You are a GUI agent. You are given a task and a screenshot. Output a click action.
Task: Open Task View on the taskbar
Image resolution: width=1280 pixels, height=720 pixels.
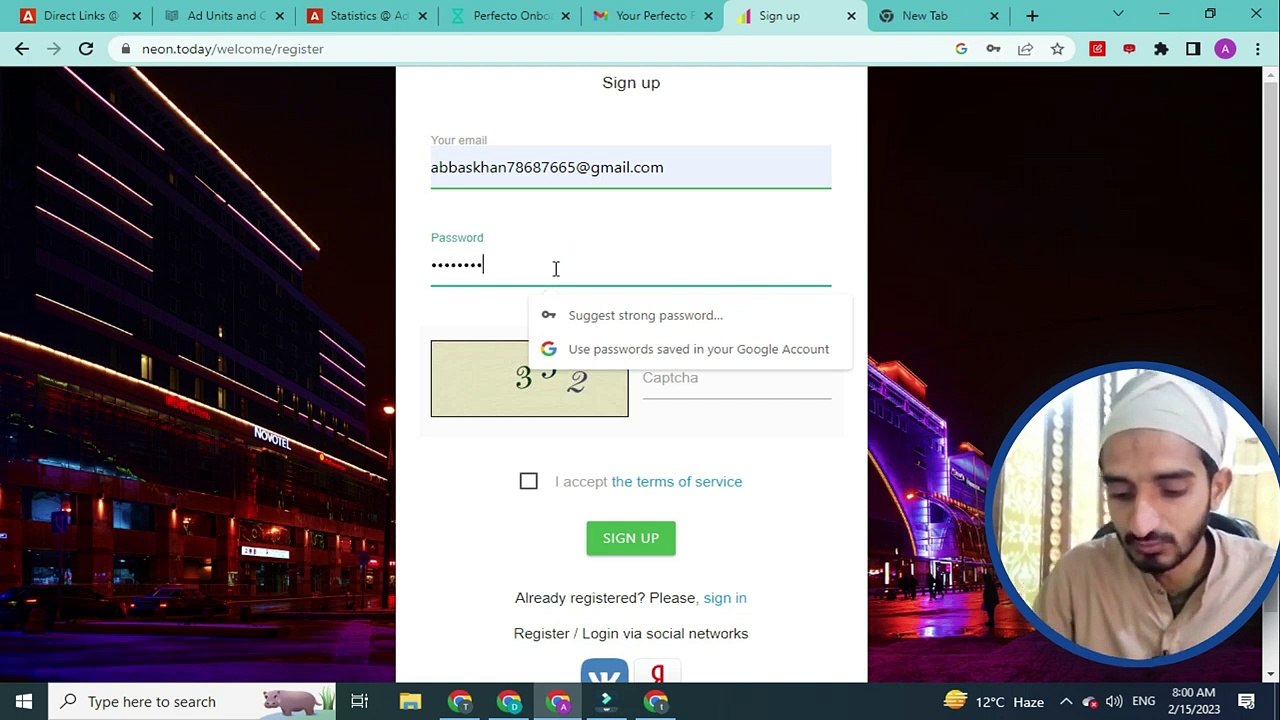coord(359,701)
